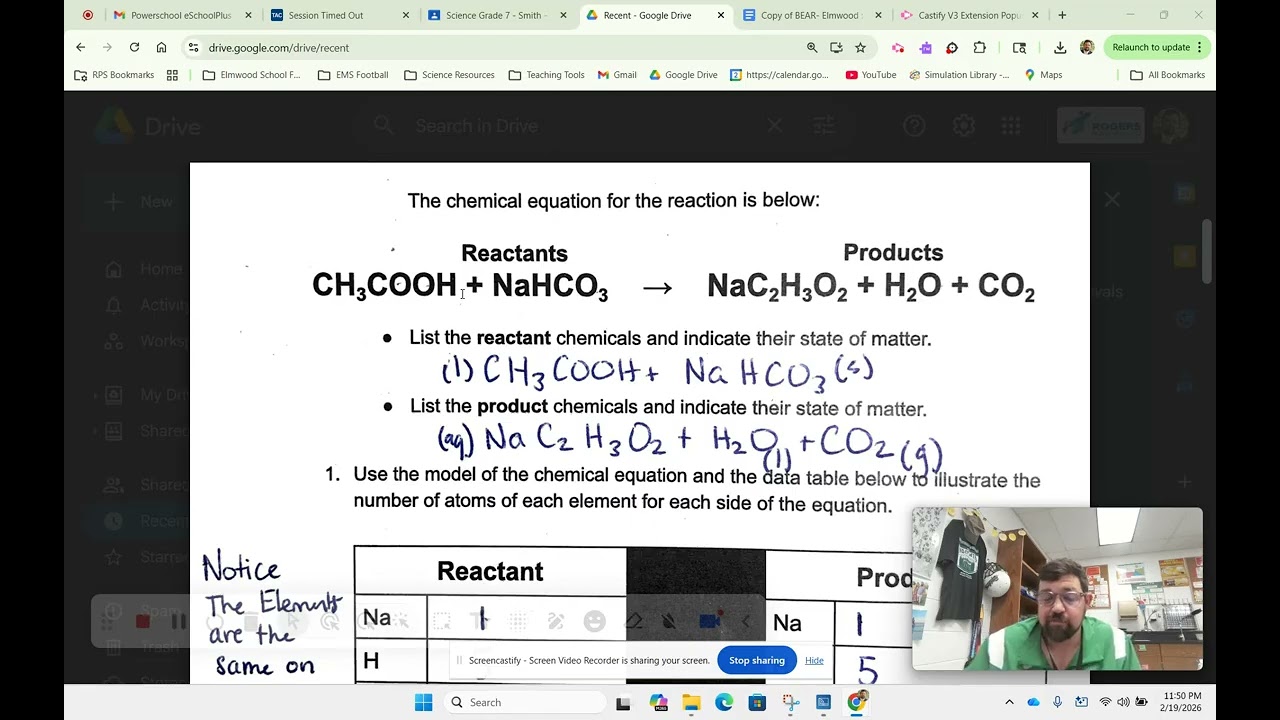1280x720 pixels.
Task: Switch to Powerschool eSchoolPlus tab
Action: click(x=182, y=15)
